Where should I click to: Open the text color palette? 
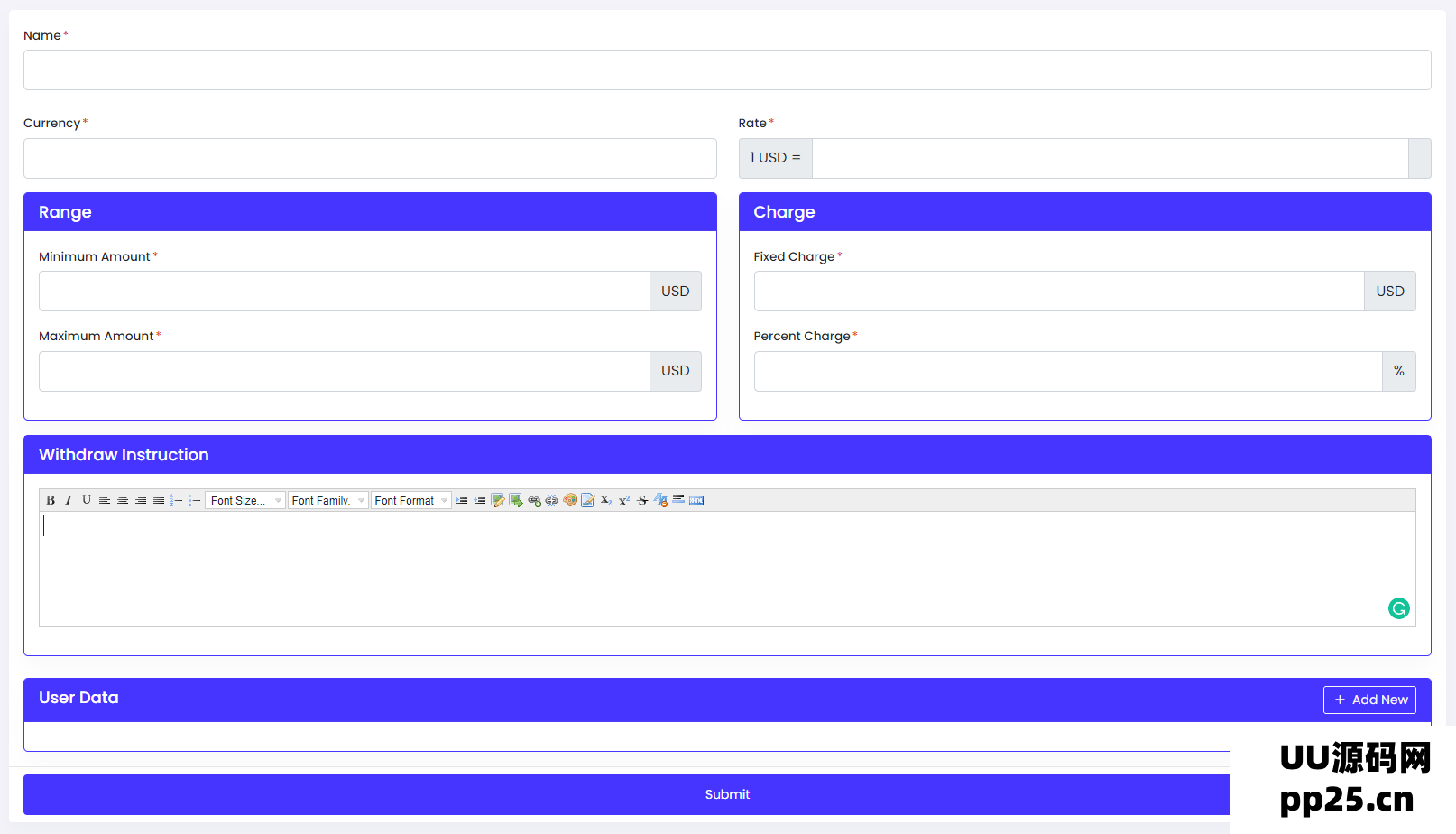click(x=570, y=500)
